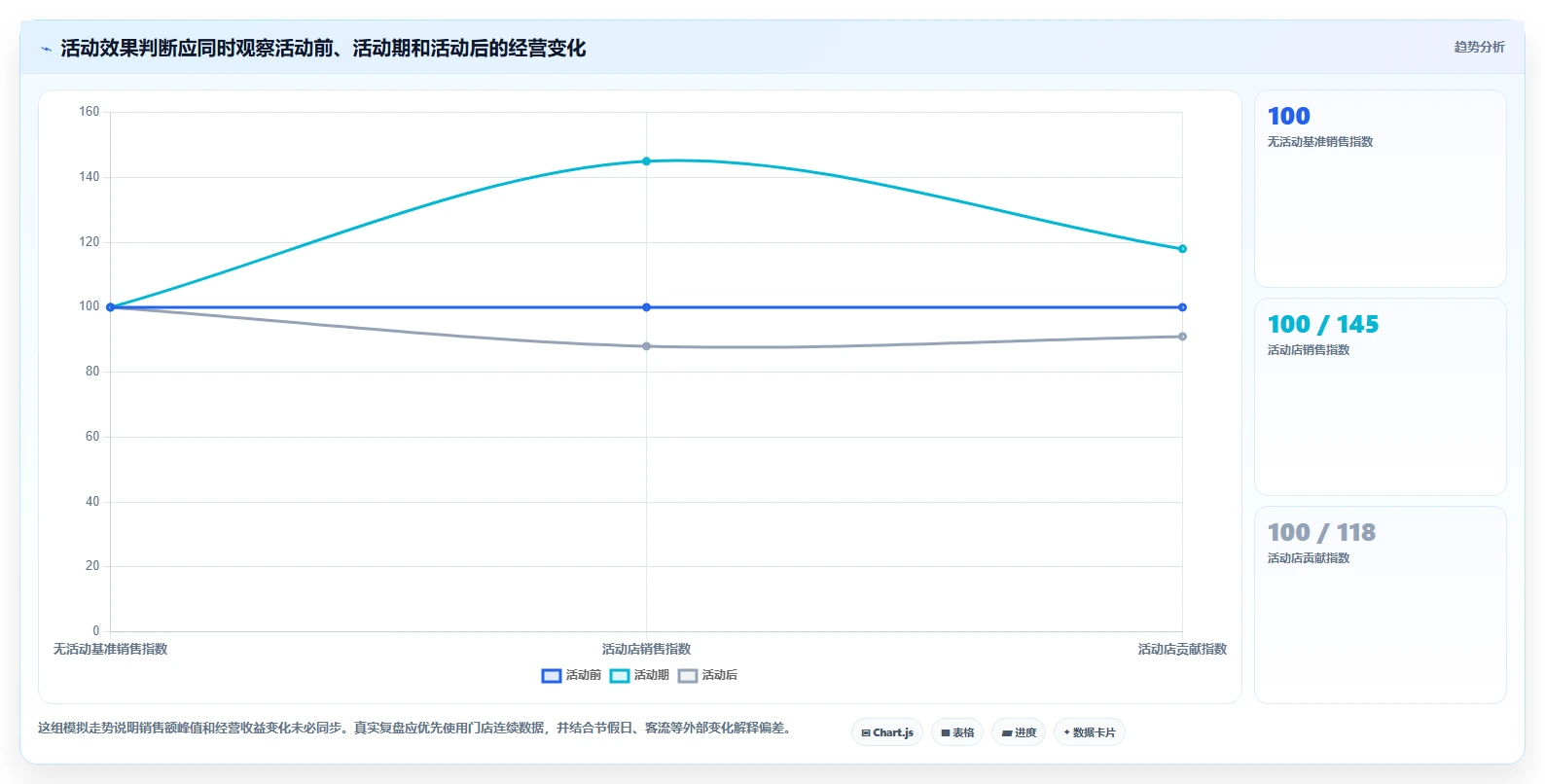Click the blue 100 value in the first card
The image size is (1545, 784).
pos(1288,117)
